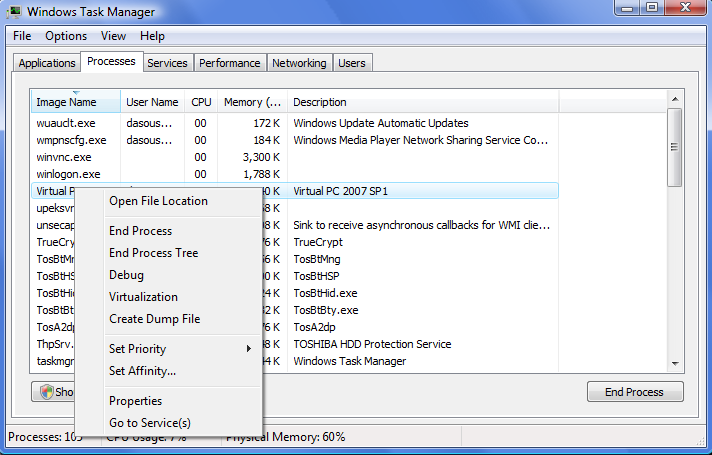Click the 3,300 K memory value

click(262, 157)
